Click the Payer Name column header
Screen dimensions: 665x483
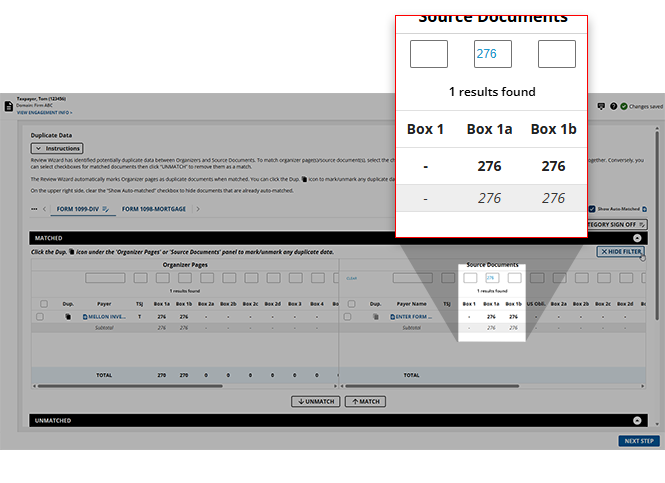(411, 304)
